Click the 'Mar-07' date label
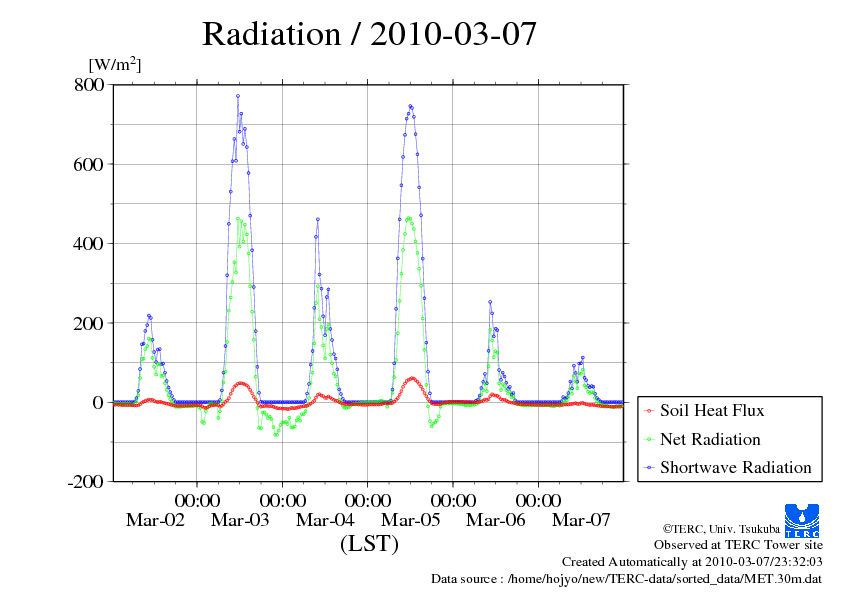 [581, 520]
